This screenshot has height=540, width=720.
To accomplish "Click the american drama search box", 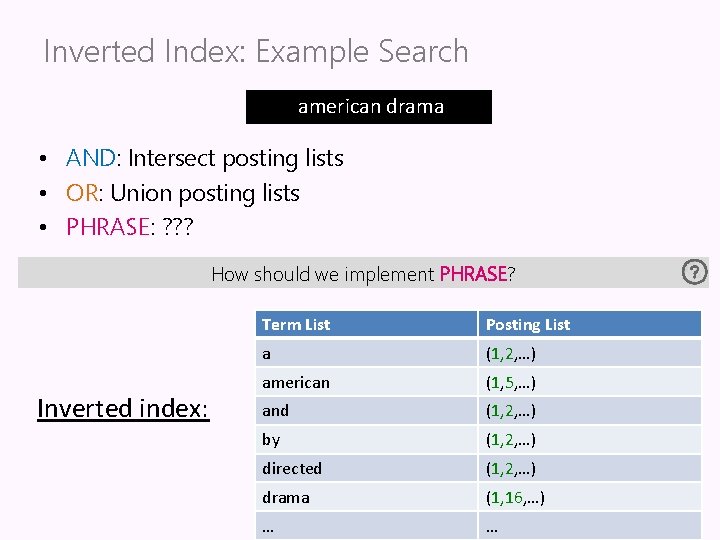I will (369, 107).
